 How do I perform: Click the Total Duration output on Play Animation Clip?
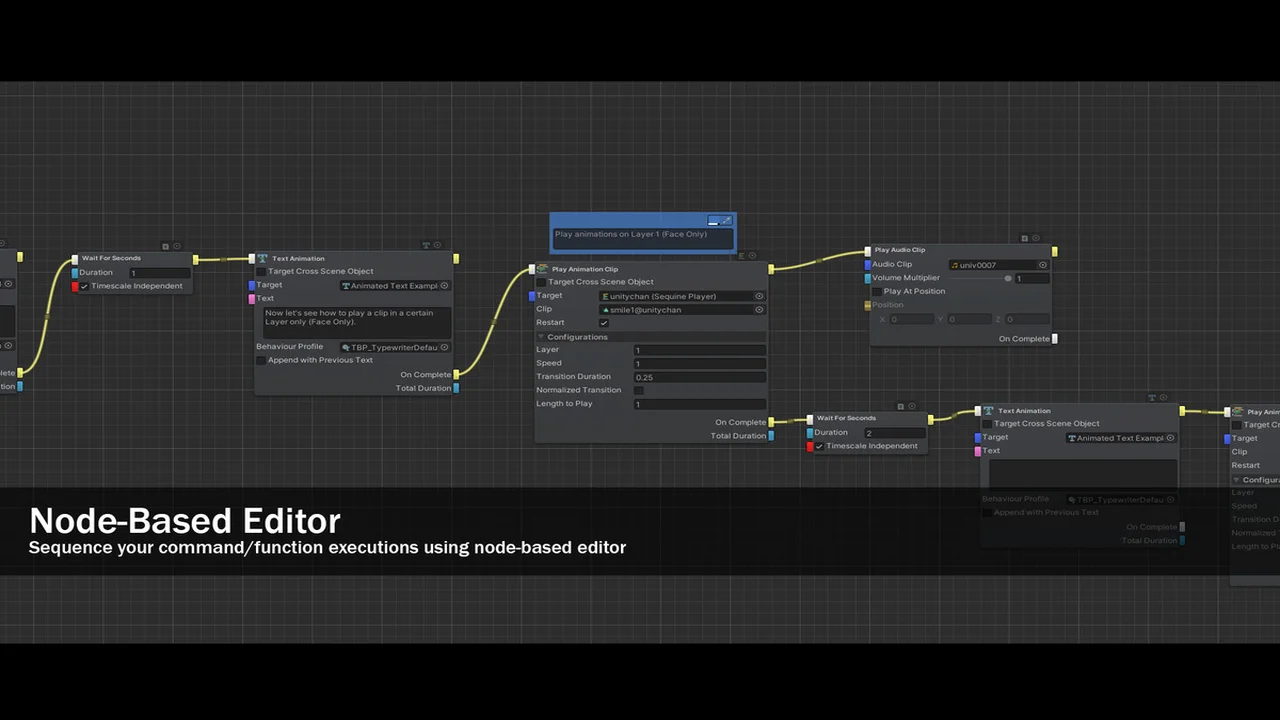(771, 436)
